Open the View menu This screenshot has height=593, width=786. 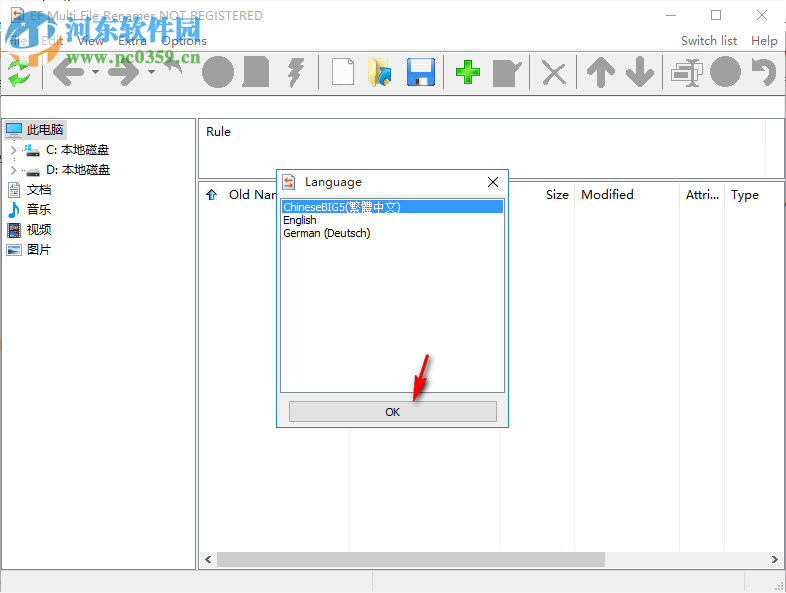click(x=91, y=41)
